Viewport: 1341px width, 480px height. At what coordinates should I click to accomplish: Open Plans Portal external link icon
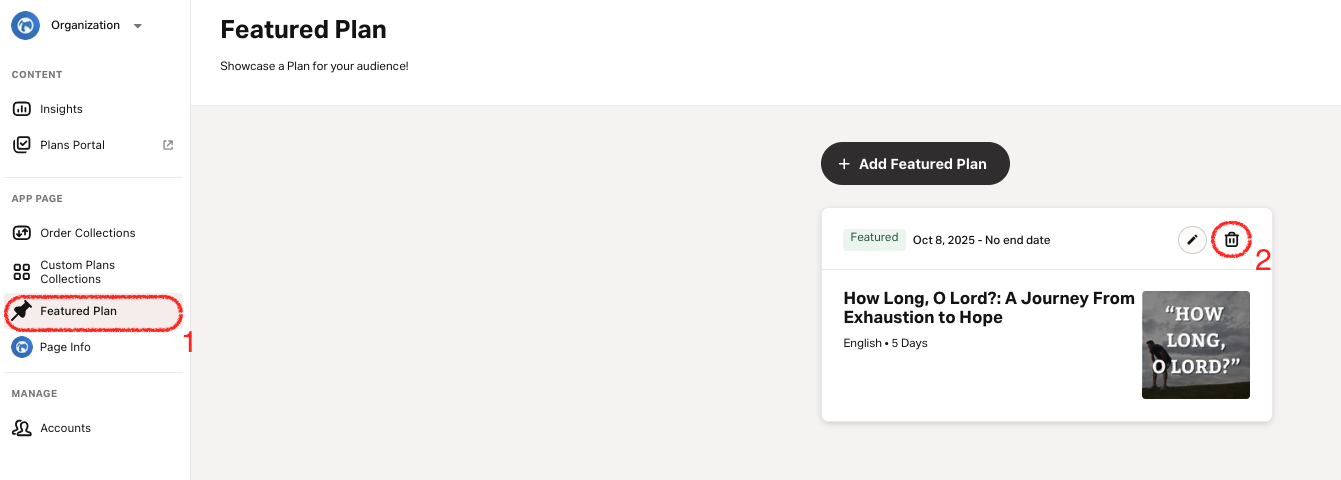168,145
